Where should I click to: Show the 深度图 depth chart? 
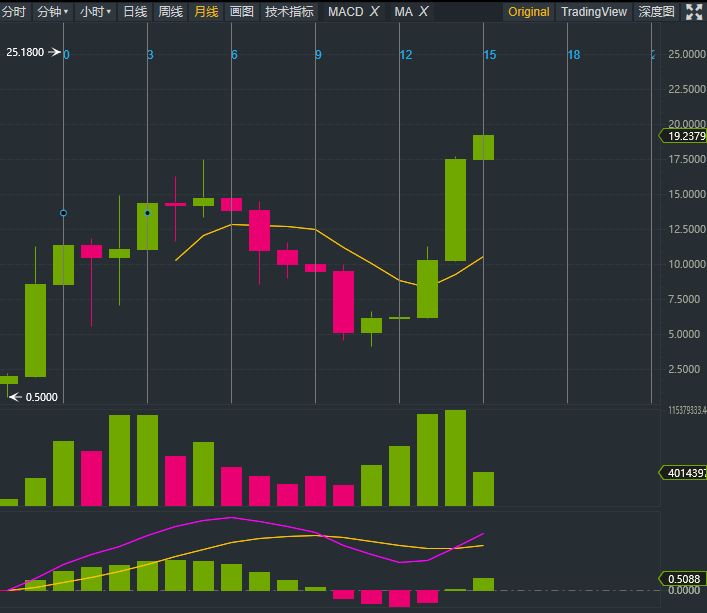tap(656, 12)
